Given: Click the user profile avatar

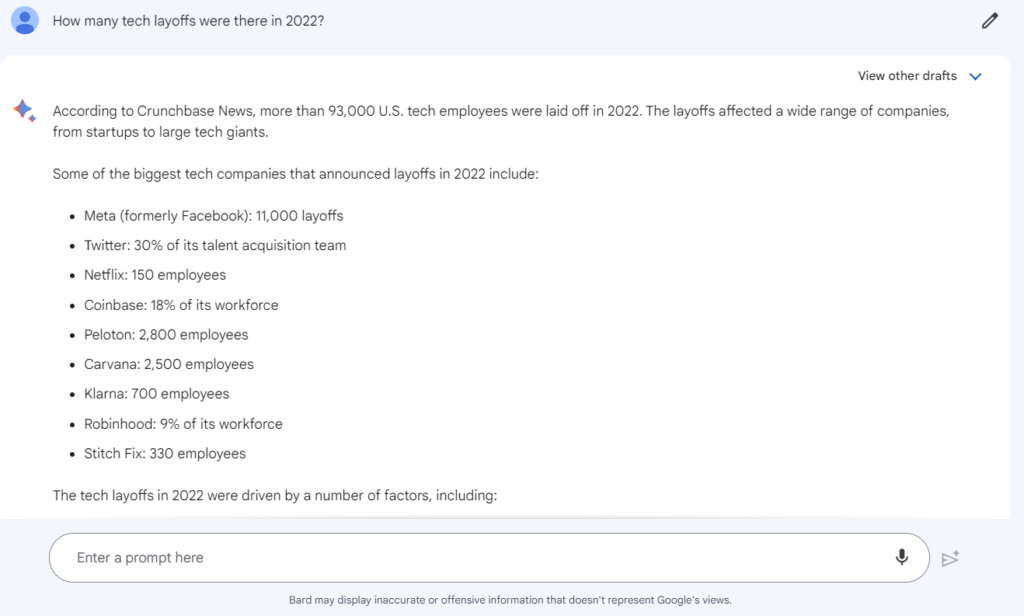Looking at the screenshot, I should 25,21.
